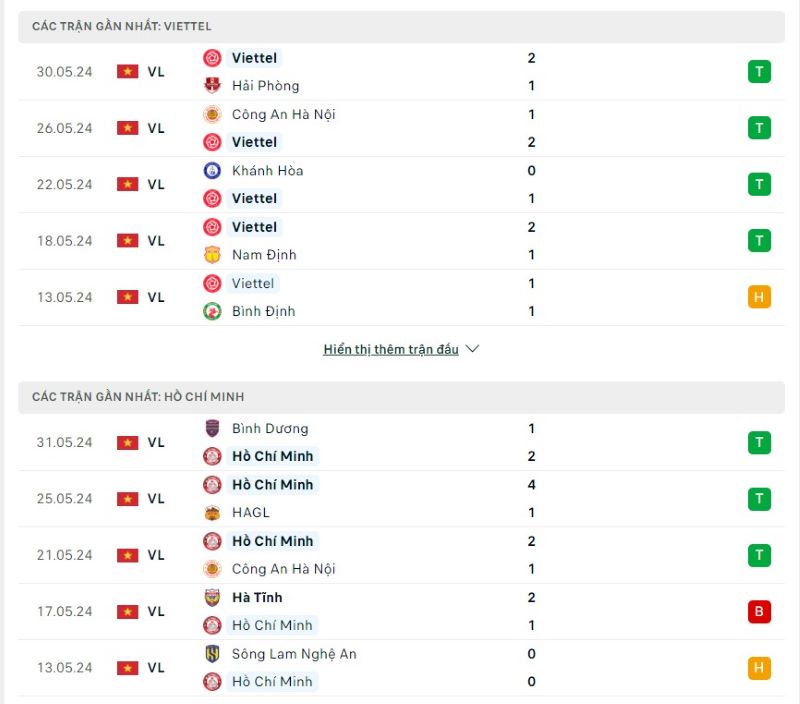Click the HAGL team logo icon
The image size is (800, 704).
pyautogui.click(x=212, y=512)
